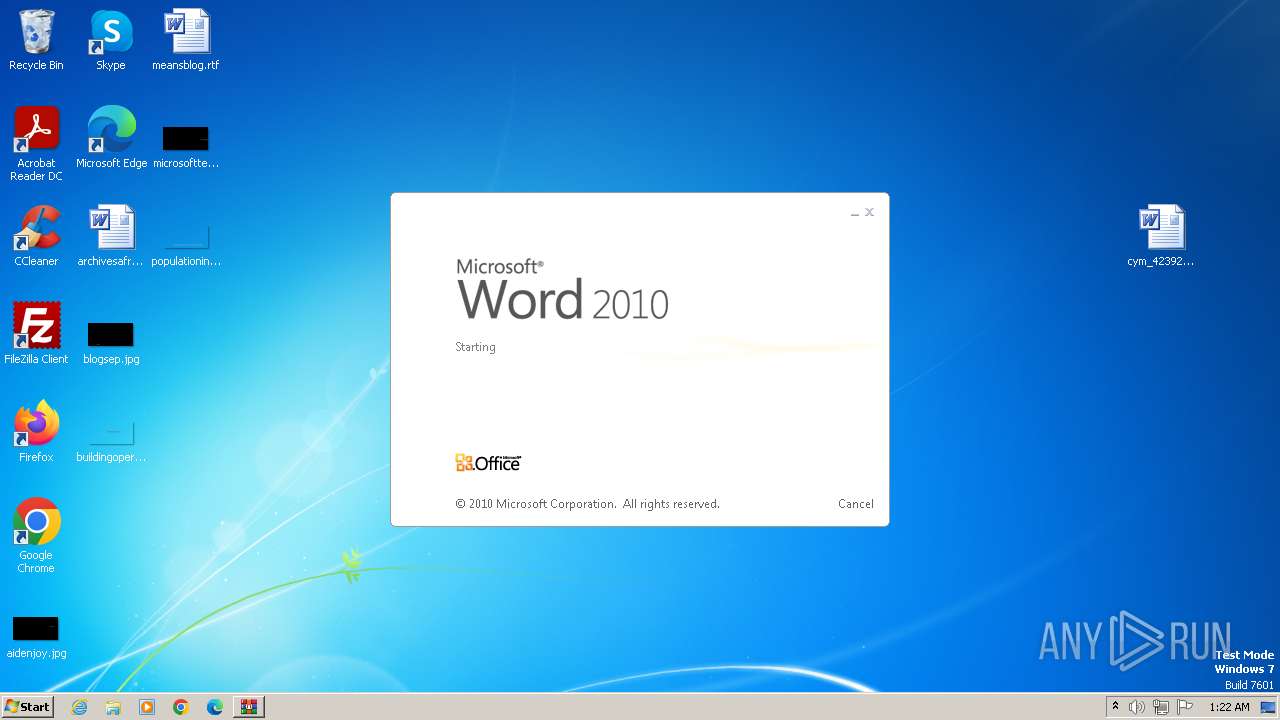
Task: Launch Internet Explorer from the taskbar
Action: [80, 707]
